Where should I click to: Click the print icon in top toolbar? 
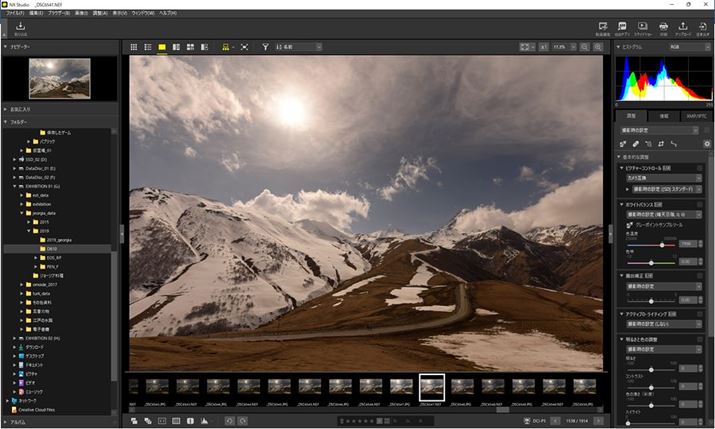coord(663,27)
